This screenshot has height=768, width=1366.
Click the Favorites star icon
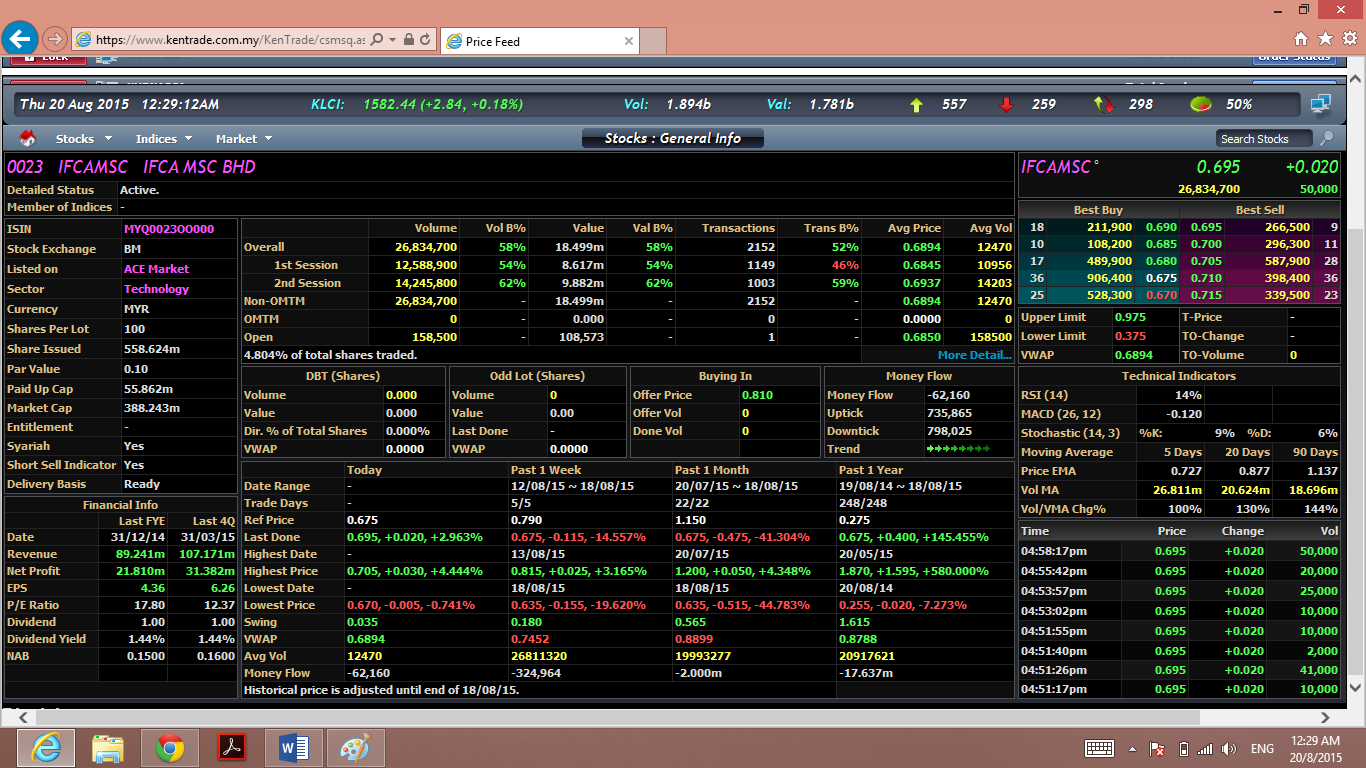click(1325, 39)
